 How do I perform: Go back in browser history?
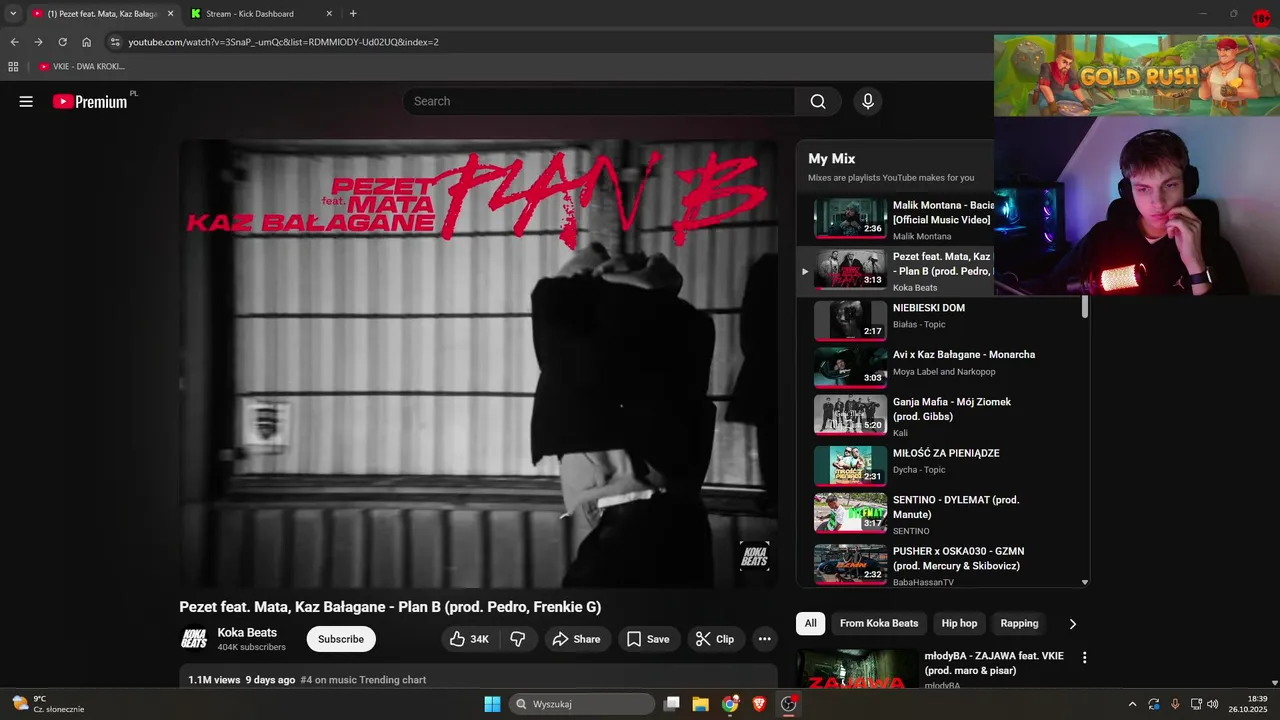[14, 42]
